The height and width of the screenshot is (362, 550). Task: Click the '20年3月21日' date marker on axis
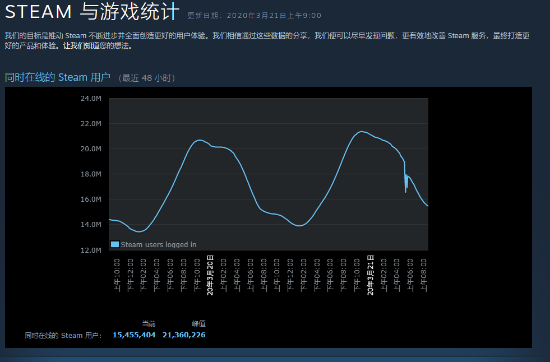pos(370,275)
